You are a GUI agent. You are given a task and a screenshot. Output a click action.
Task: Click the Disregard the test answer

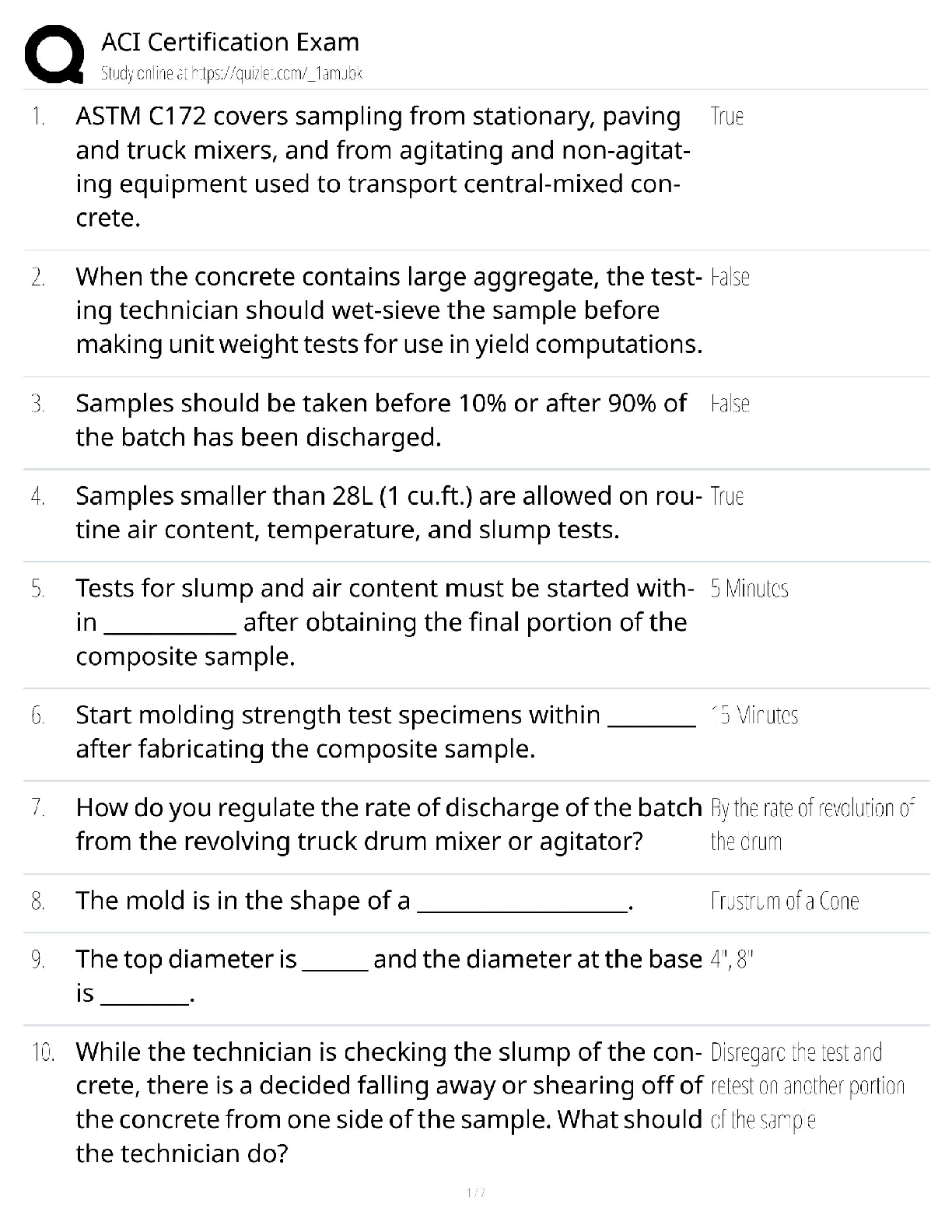coord(807,1086)
